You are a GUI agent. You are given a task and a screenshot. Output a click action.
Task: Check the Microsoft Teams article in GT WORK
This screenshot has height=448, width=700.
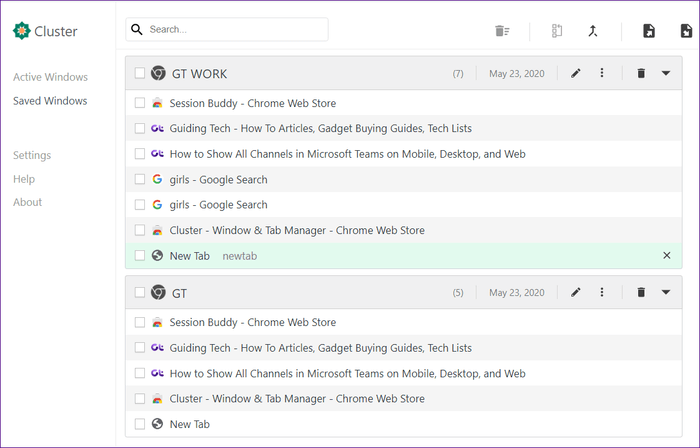(x=140, y=154)
